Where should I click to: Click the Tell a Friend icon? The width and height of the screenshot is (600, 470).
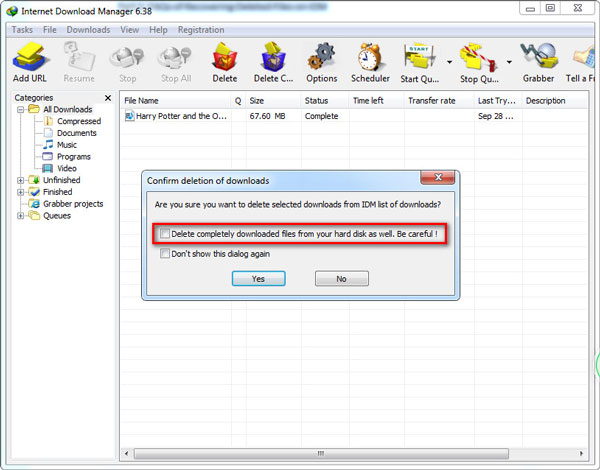pos(585,58)
